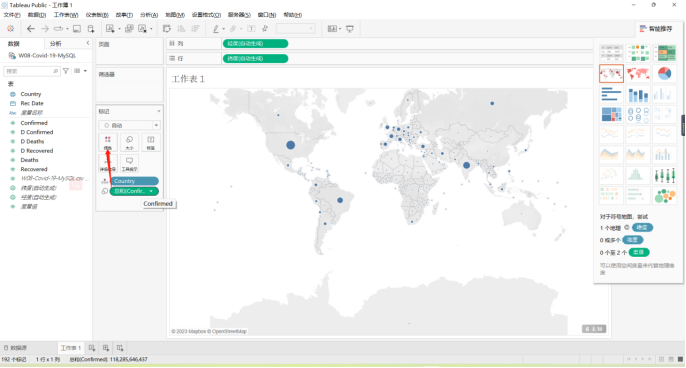Viewport: 686px width, 368px height.
Task: Click the save icon in toolbar
Action: click(77, 29)
